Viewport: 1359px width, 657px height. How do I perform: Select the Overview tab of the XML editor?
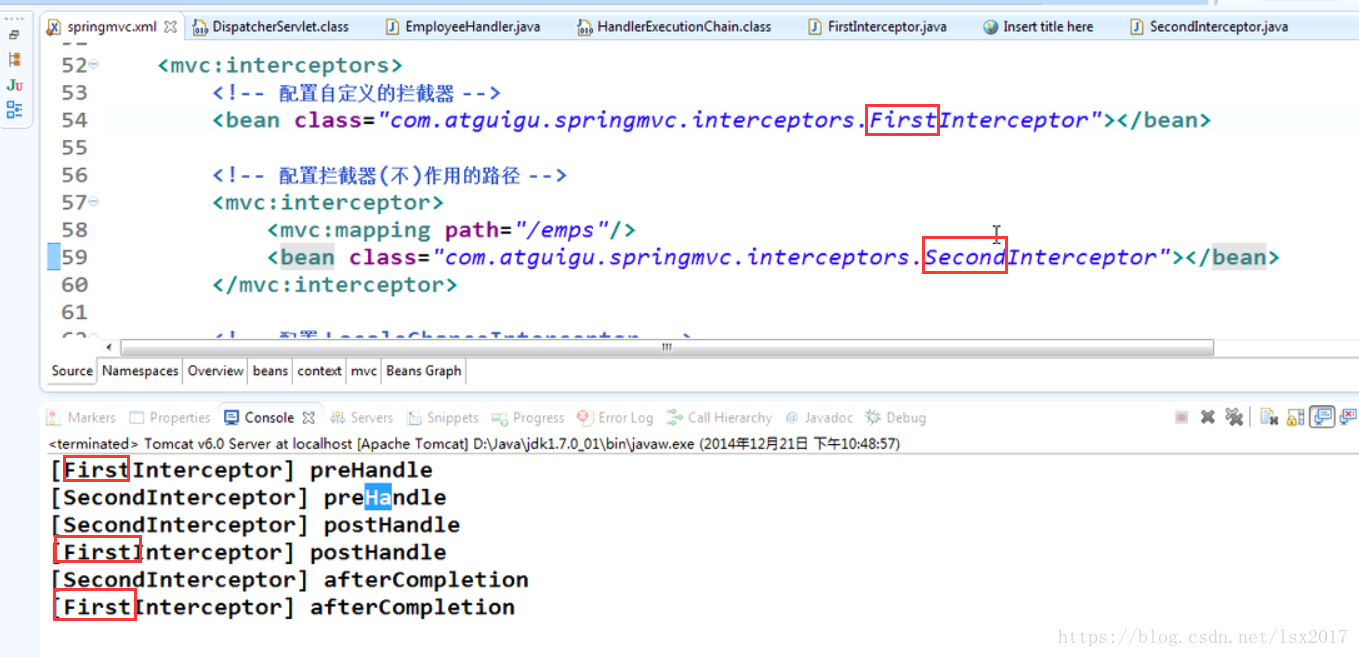click(x=215, y=371)
